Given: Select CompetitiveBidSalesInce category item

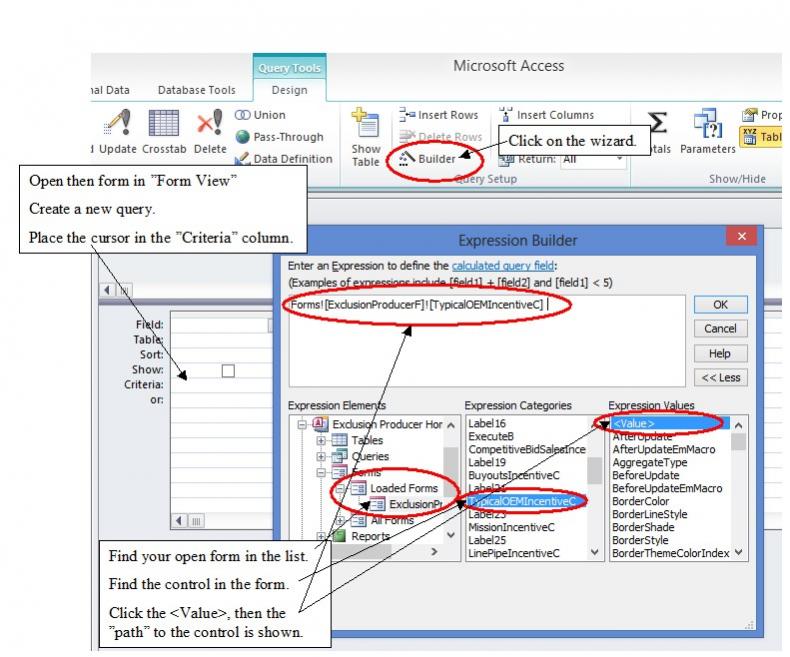Looking at the screenshot, I should pos(527,449).
